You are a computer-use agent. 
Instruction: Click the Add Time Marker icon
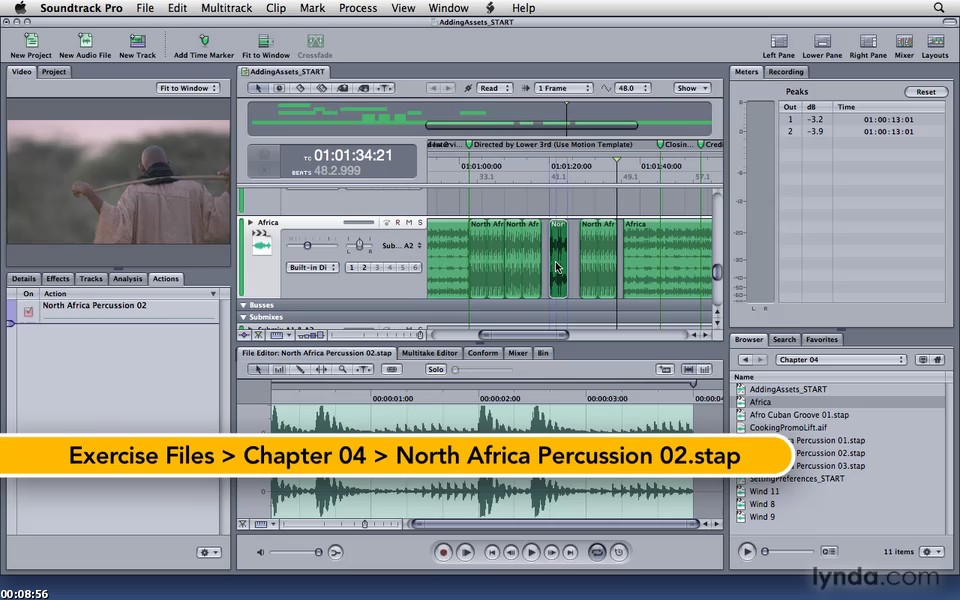[x=204, y=41]
